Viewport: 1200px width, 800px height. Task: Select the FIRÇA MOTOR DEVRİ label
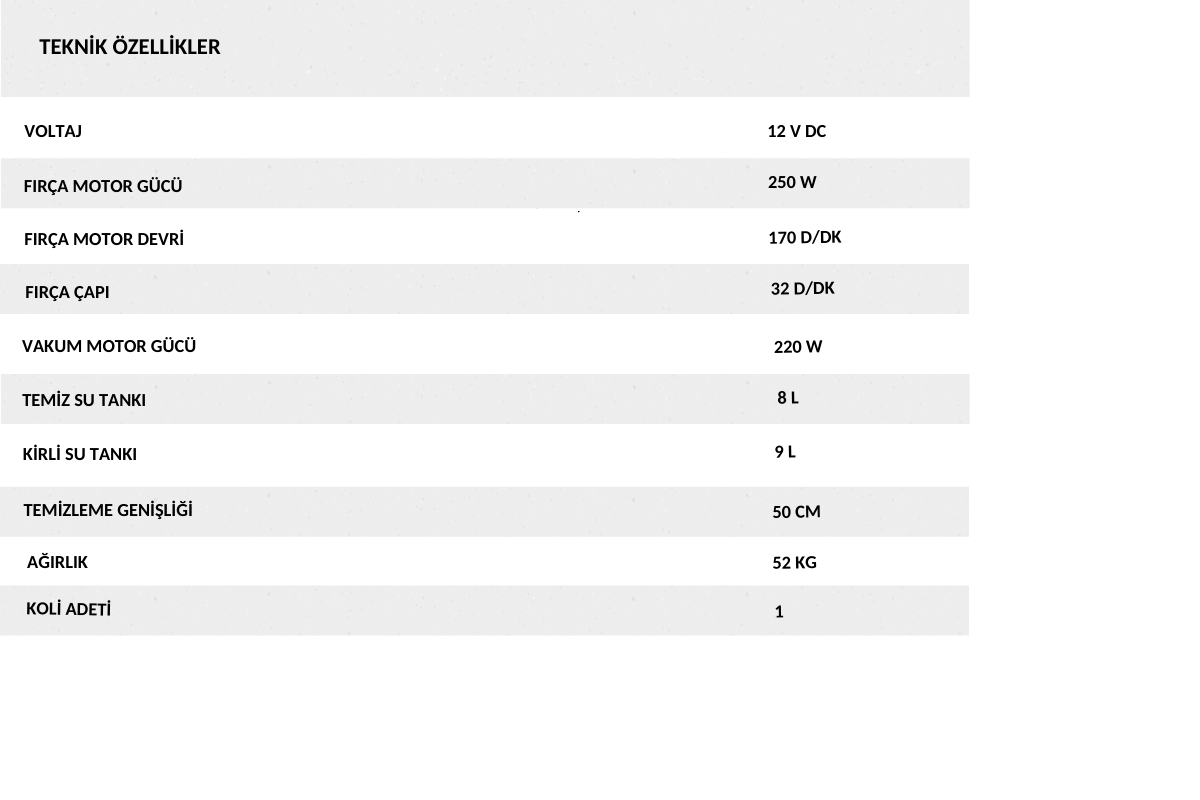coord(104,239)
